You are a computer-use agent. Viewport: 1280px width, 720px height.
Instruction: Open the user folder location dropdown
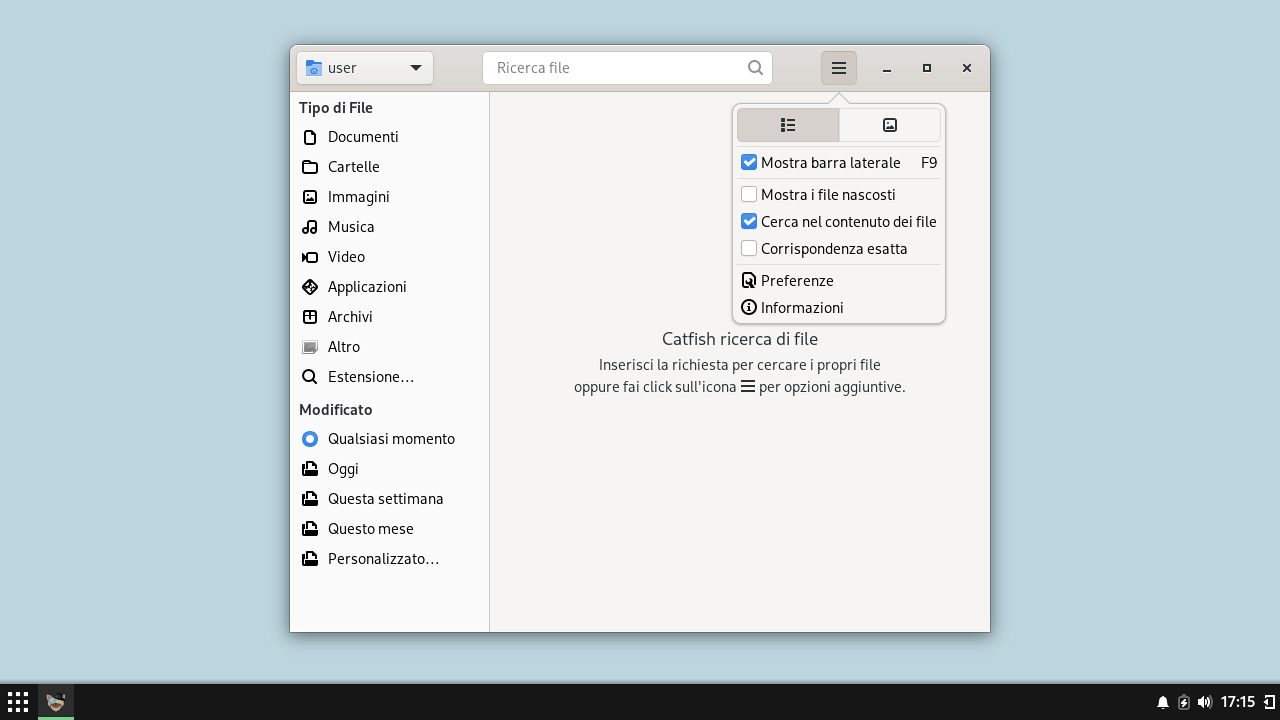tap(365, 68)
